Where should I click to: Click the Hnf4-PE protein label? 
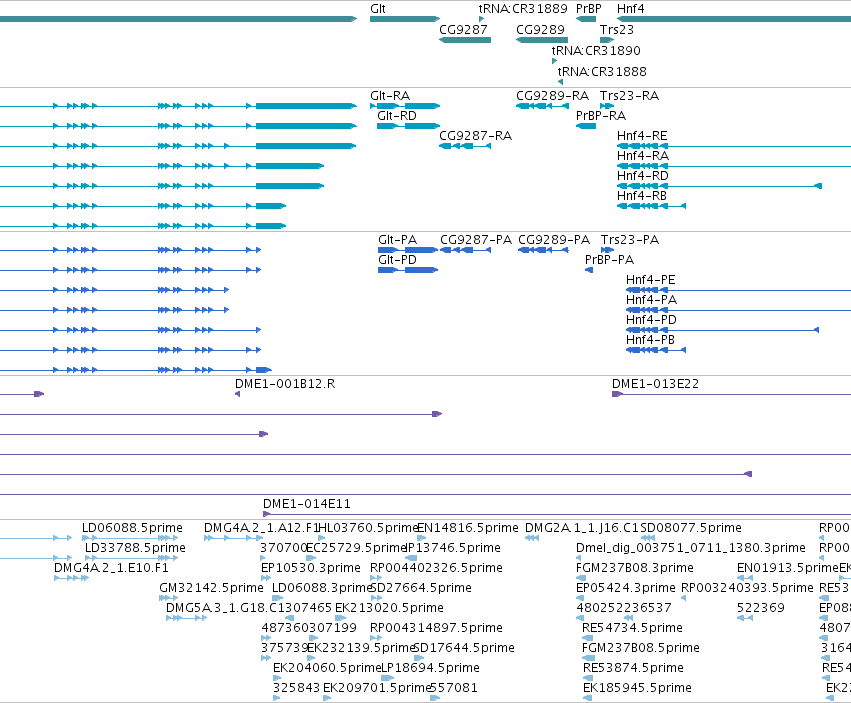pyautogui.click(x=651, y=280)
